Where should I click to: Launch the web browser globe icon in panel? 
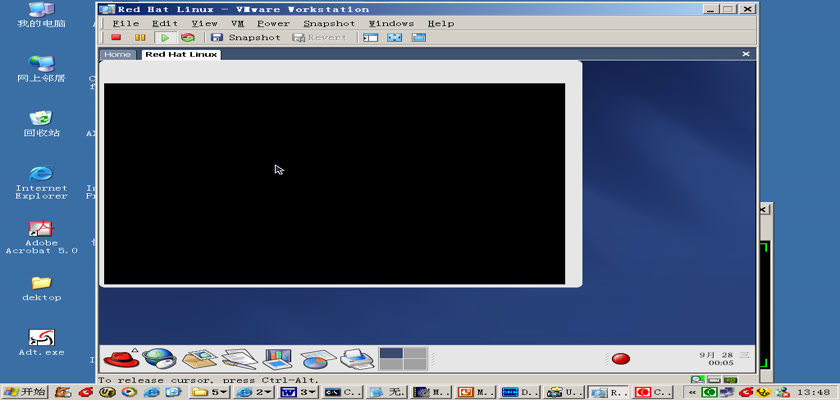pyautogui.click(x=158, y=358)
